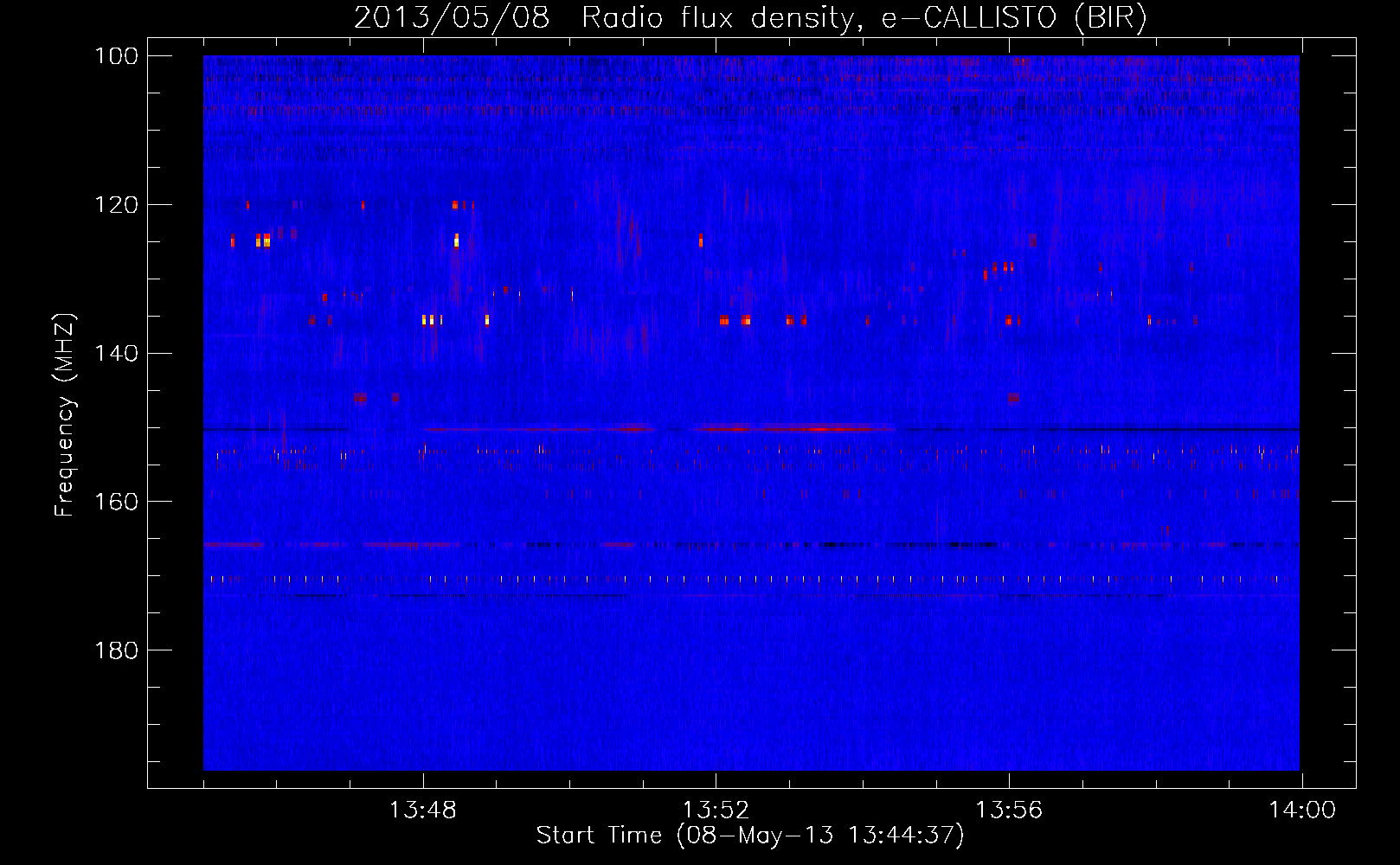Click the 140 frequency tick label
The height and width of the screenshot is (865, 1400).
116,354
